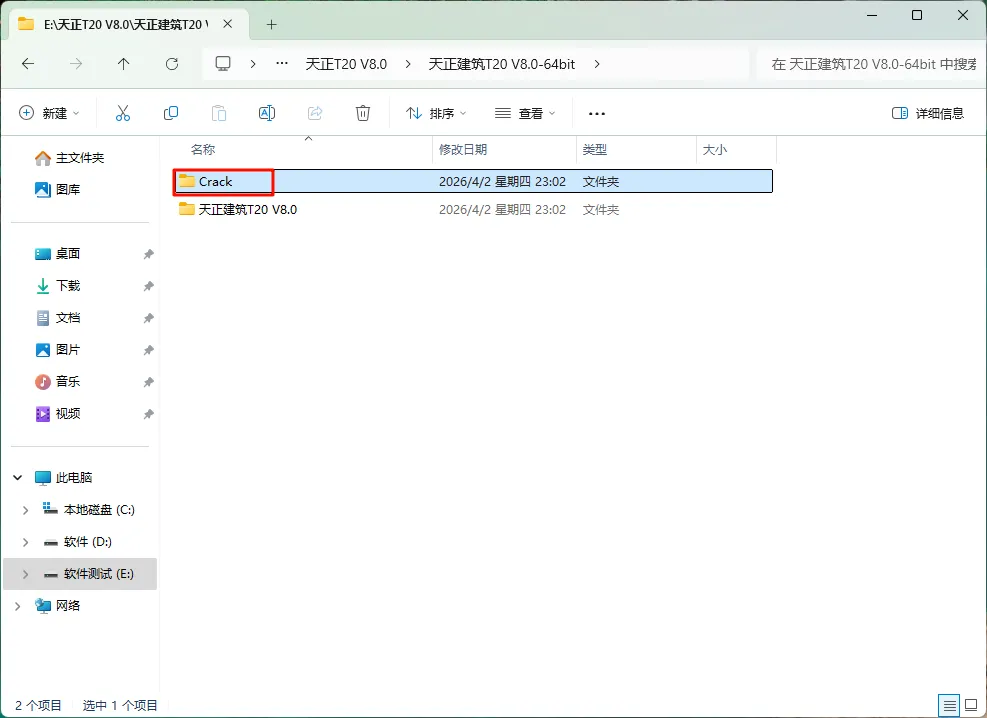987x718 pixels.
Task: Expand 软件测试 (E:) drive node
Action: [25, 574]
